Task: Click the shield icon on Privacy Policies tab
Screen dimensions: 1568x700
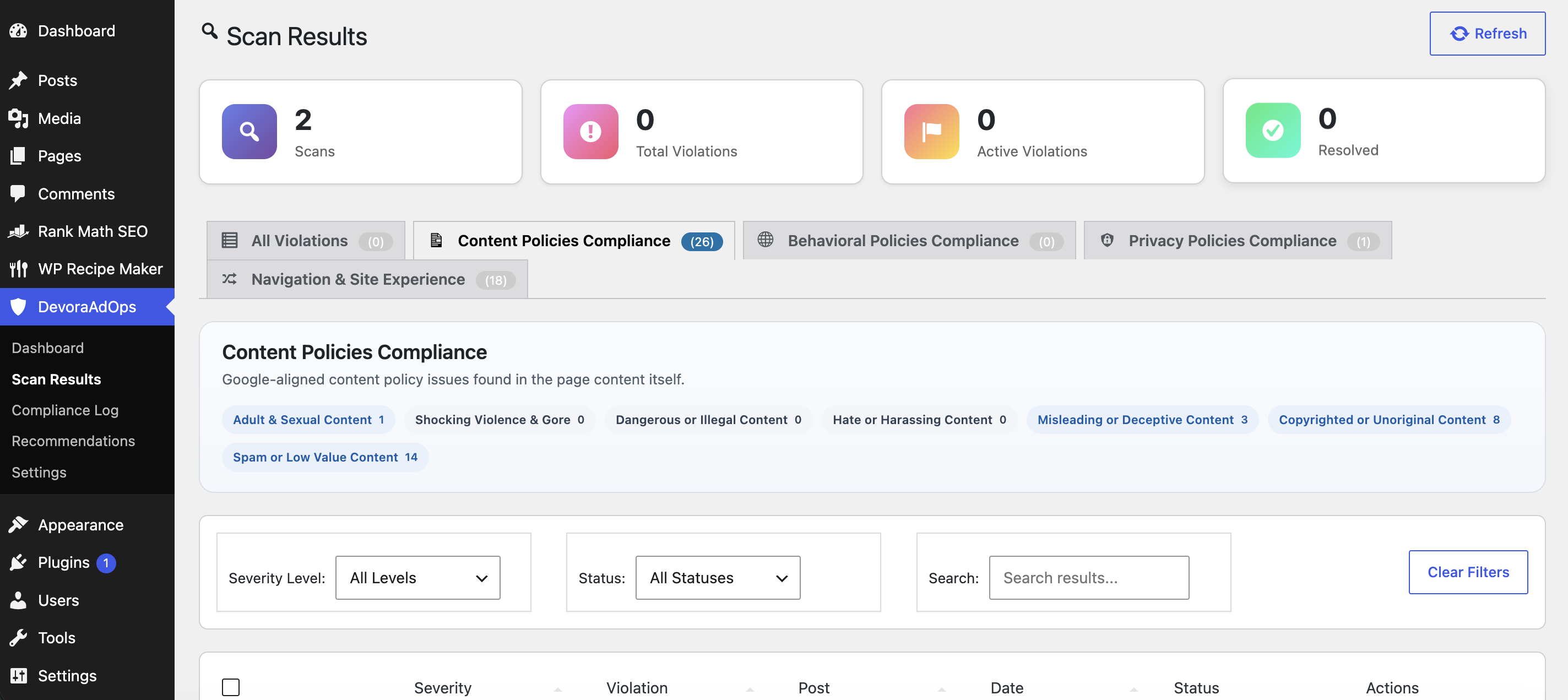Action: coord(1106,240)
